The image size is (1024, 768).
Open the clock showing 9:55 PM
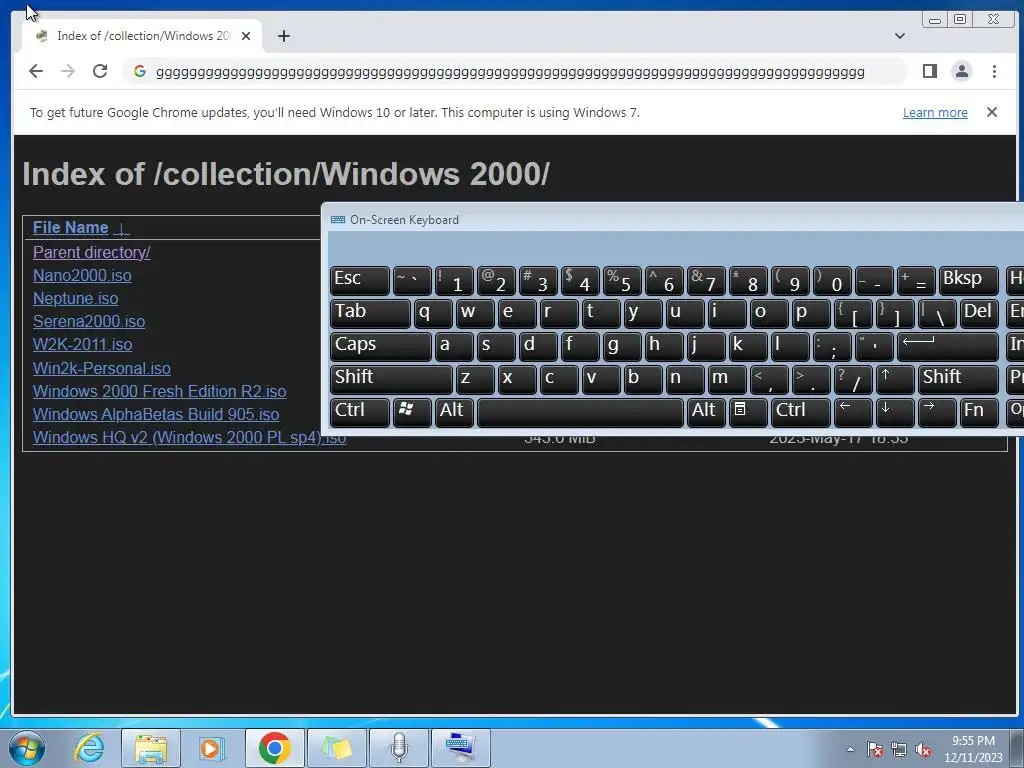point(973,749)
